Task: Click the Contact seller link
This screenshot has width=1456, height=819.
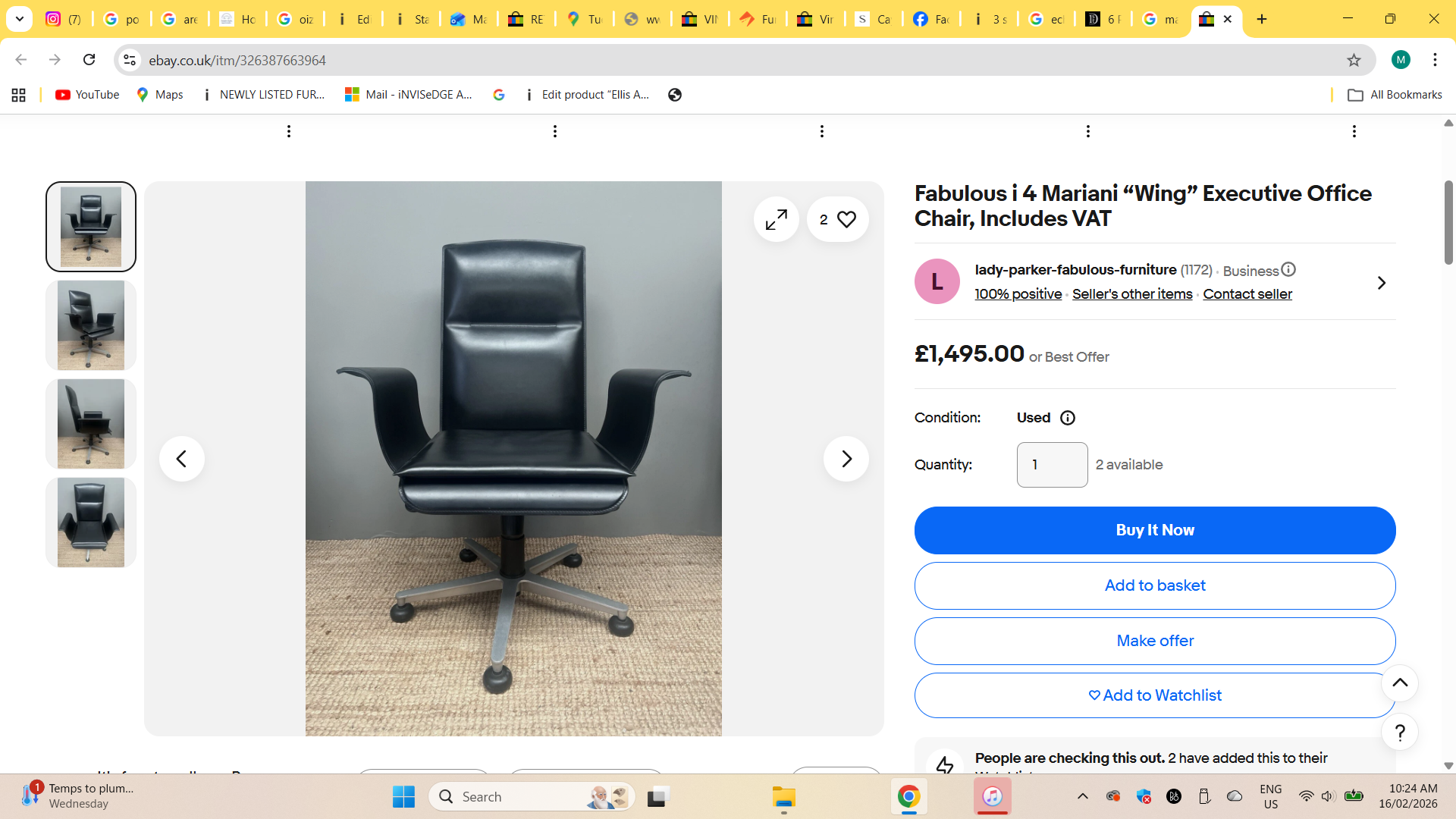Action: pyautogui.click(x=1247, y=294)
